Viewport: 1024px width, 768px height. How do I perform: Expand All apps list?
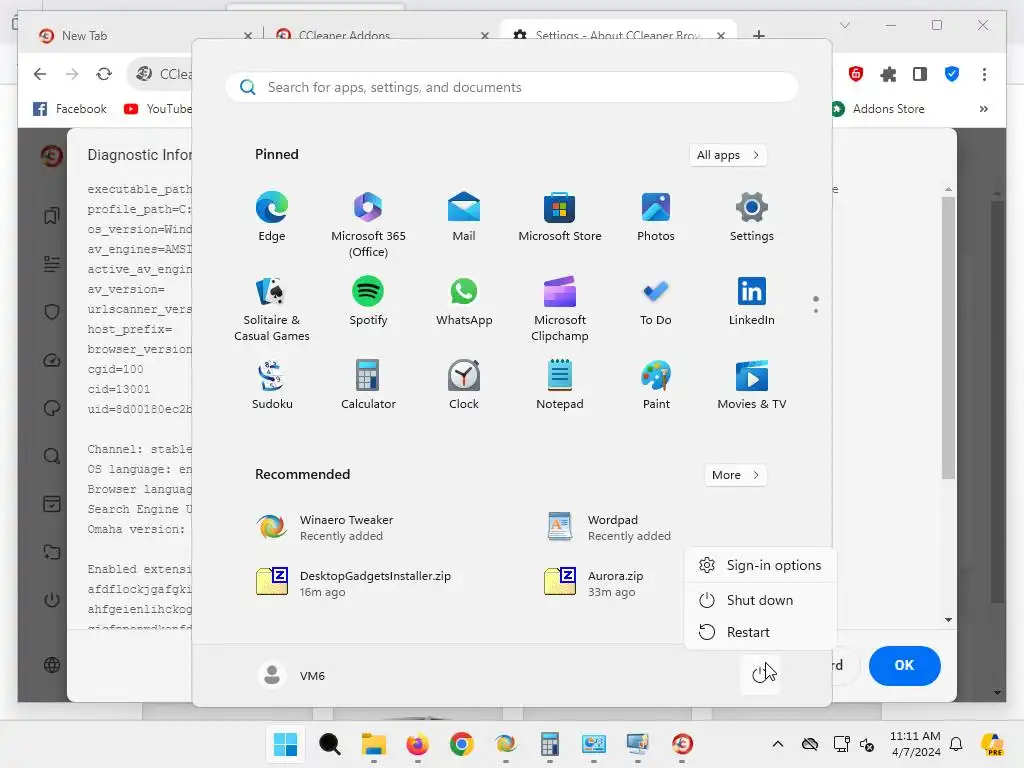coord(728,155)
